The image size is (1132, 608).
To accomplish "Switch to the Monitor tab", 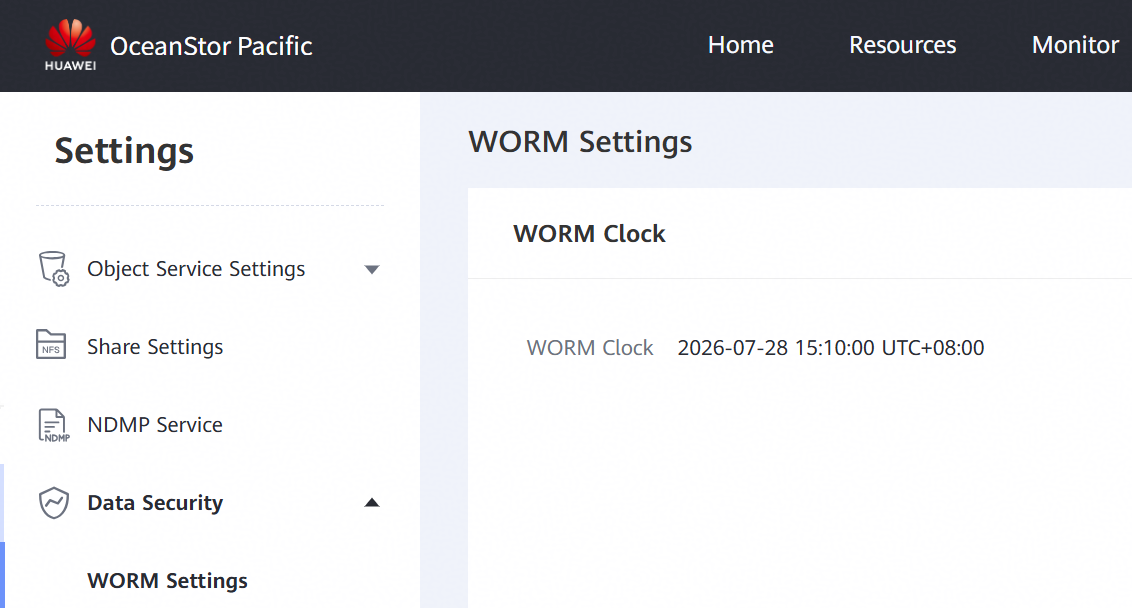I will [x=1076, y=45].
